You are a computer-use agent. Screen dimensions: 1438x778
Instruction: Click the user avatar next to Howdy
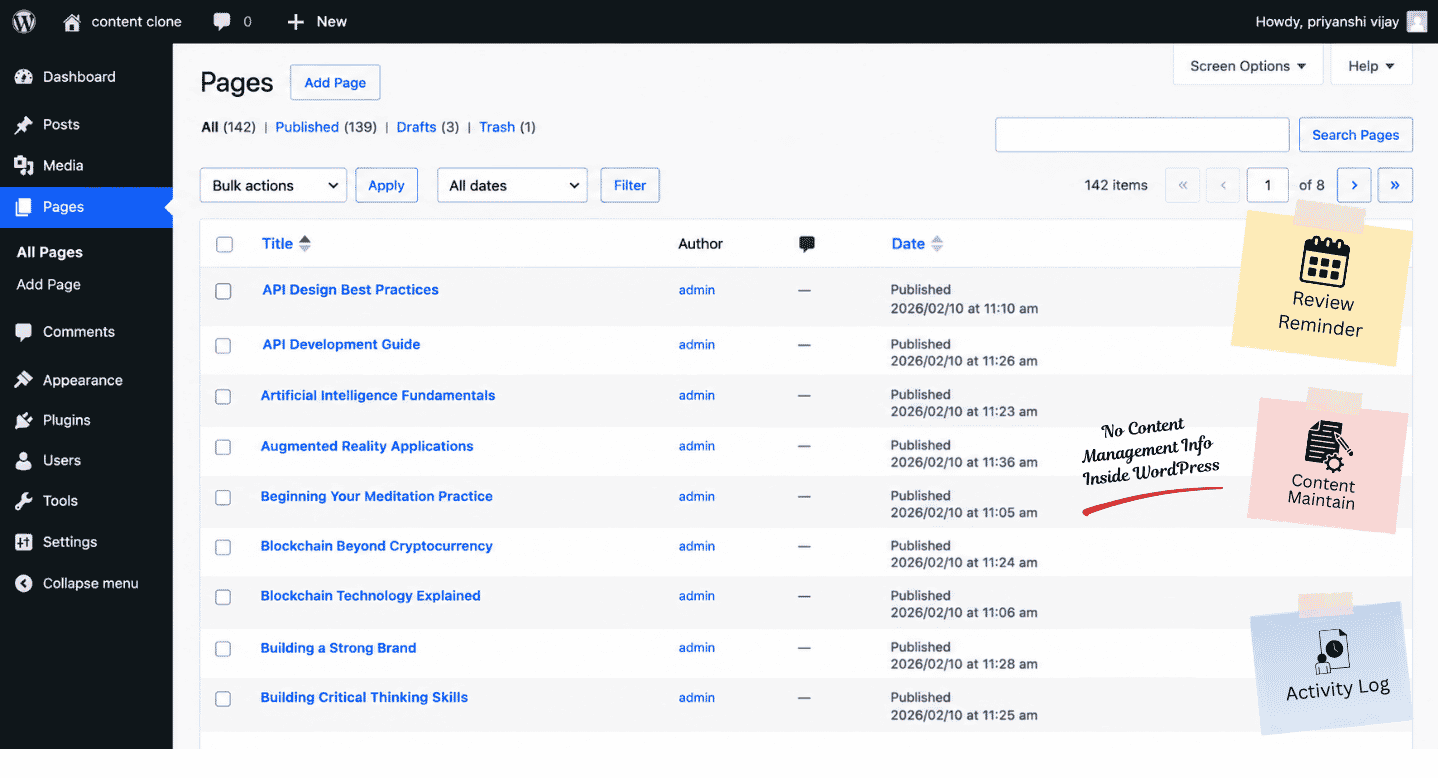(1417, 22)
